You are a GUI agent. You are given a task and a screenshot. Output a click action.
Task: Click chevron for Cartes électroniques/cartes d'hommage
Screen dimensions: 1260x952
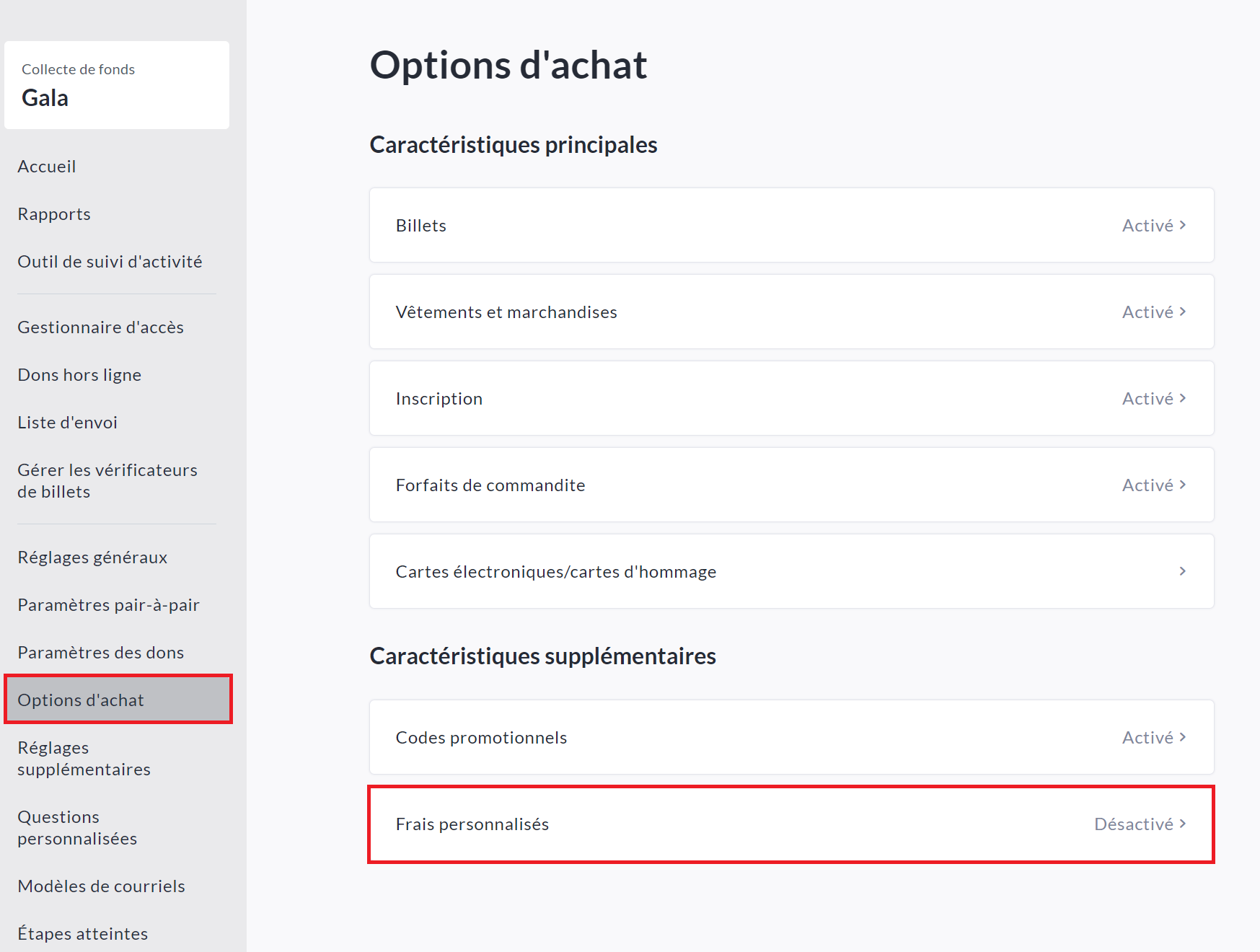[x=1182, y=571]
